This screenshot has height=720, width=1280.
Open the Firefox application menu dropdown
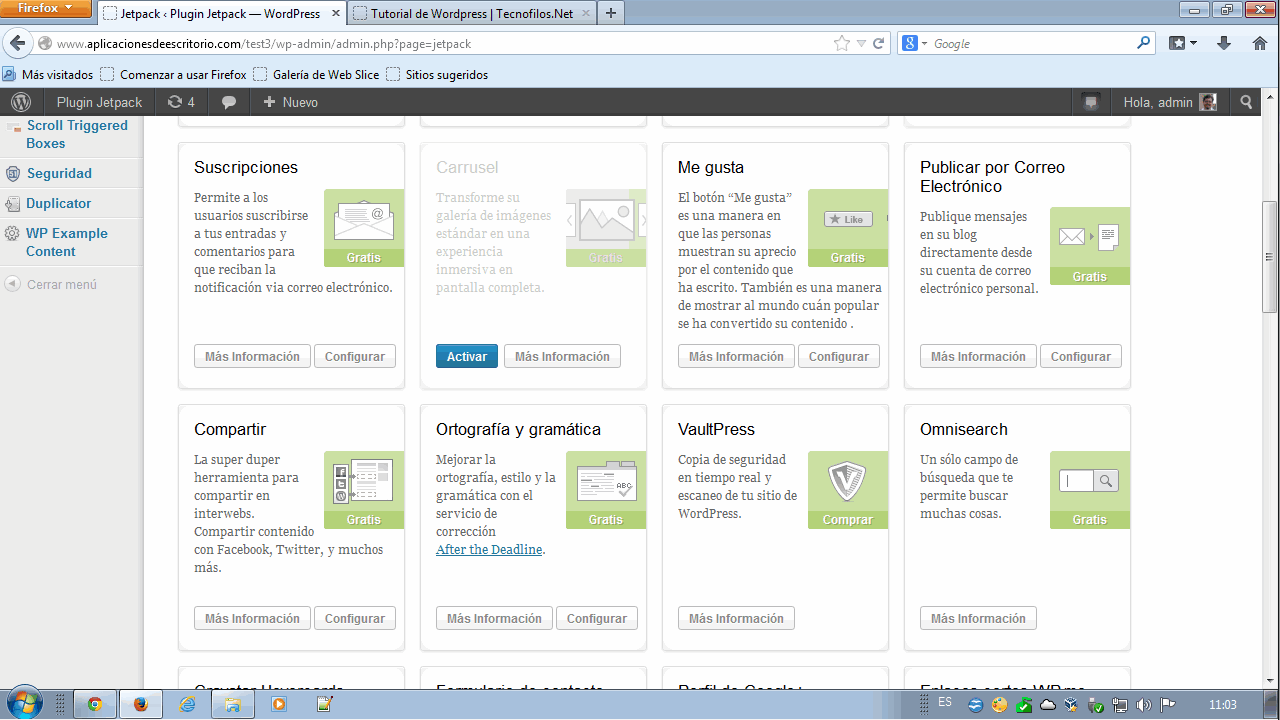(x=46, y=9)
